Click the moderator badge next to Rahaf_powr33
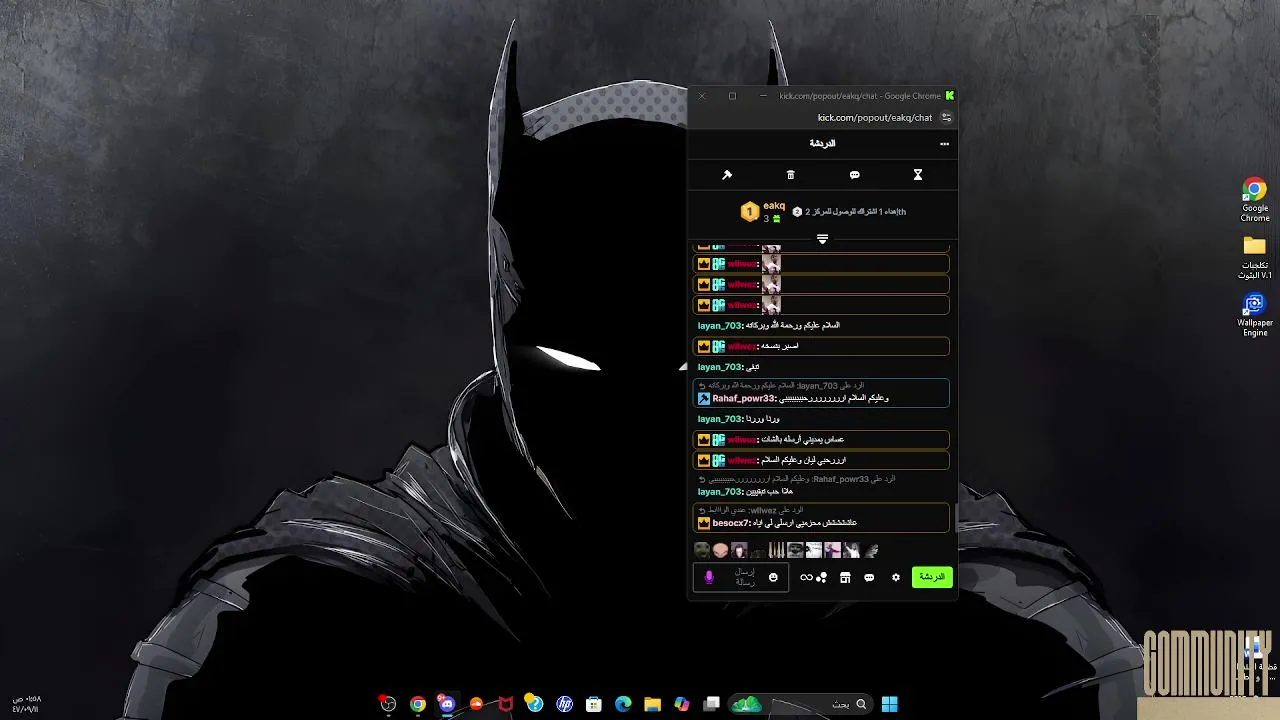The image size is (1280, 720). point(703,398)
